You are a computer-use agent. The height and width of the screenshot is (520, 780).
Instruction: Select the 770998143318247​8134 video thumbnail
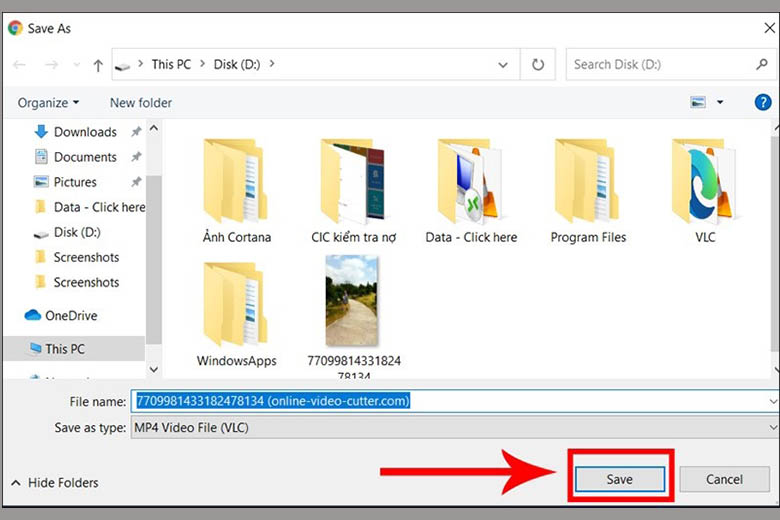[x=352, y=301]
